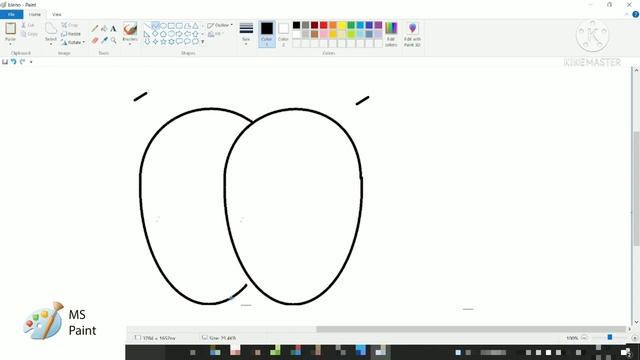Image resolution: width=640 pixels, height=360 pixels.
Task: Pick the orange color swatch
Action: click(333, 25)
